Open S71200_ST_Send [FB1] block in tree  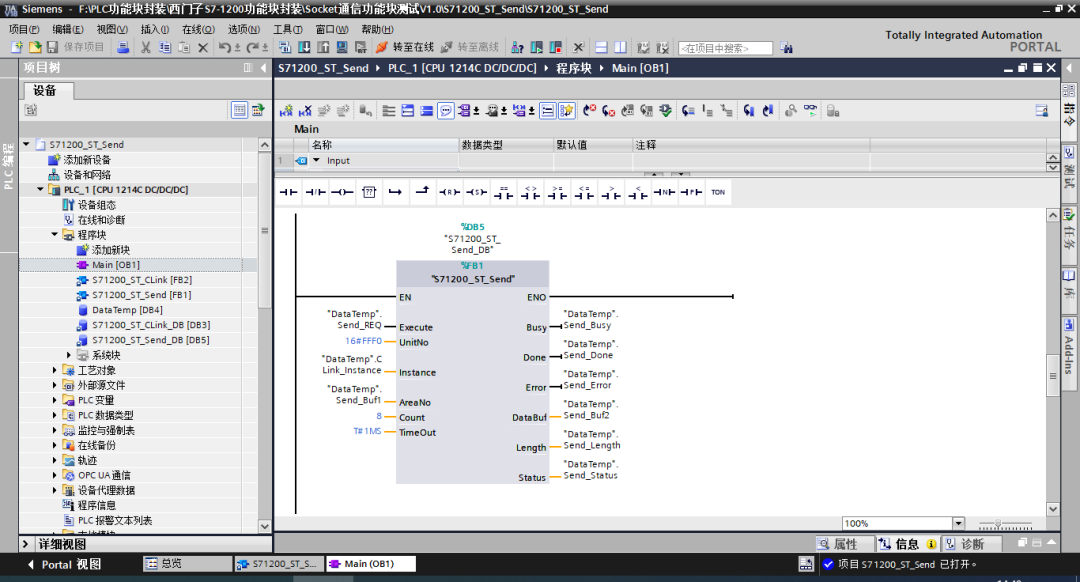pyautogui.click(x=142, y=295)
